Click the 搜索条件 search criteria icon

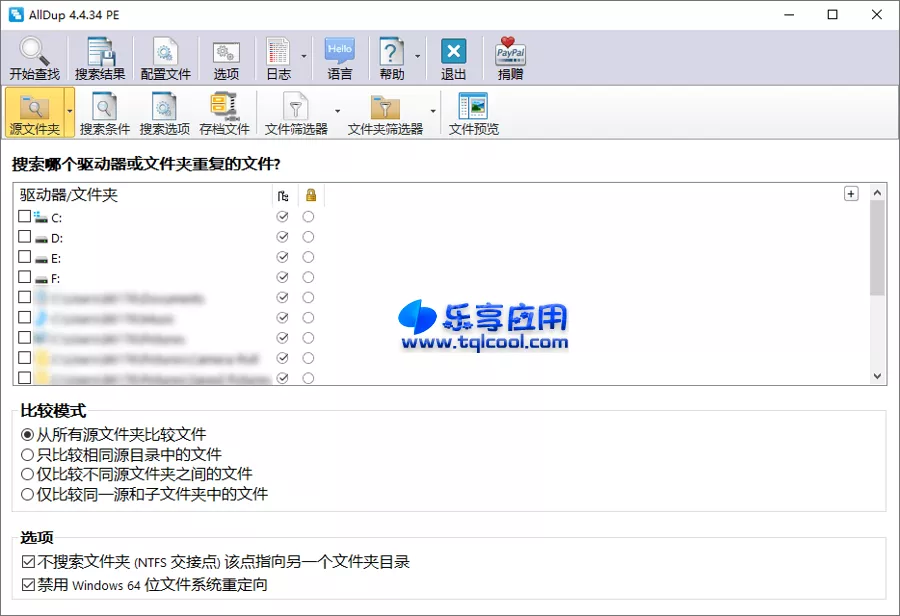pos(104,110)
